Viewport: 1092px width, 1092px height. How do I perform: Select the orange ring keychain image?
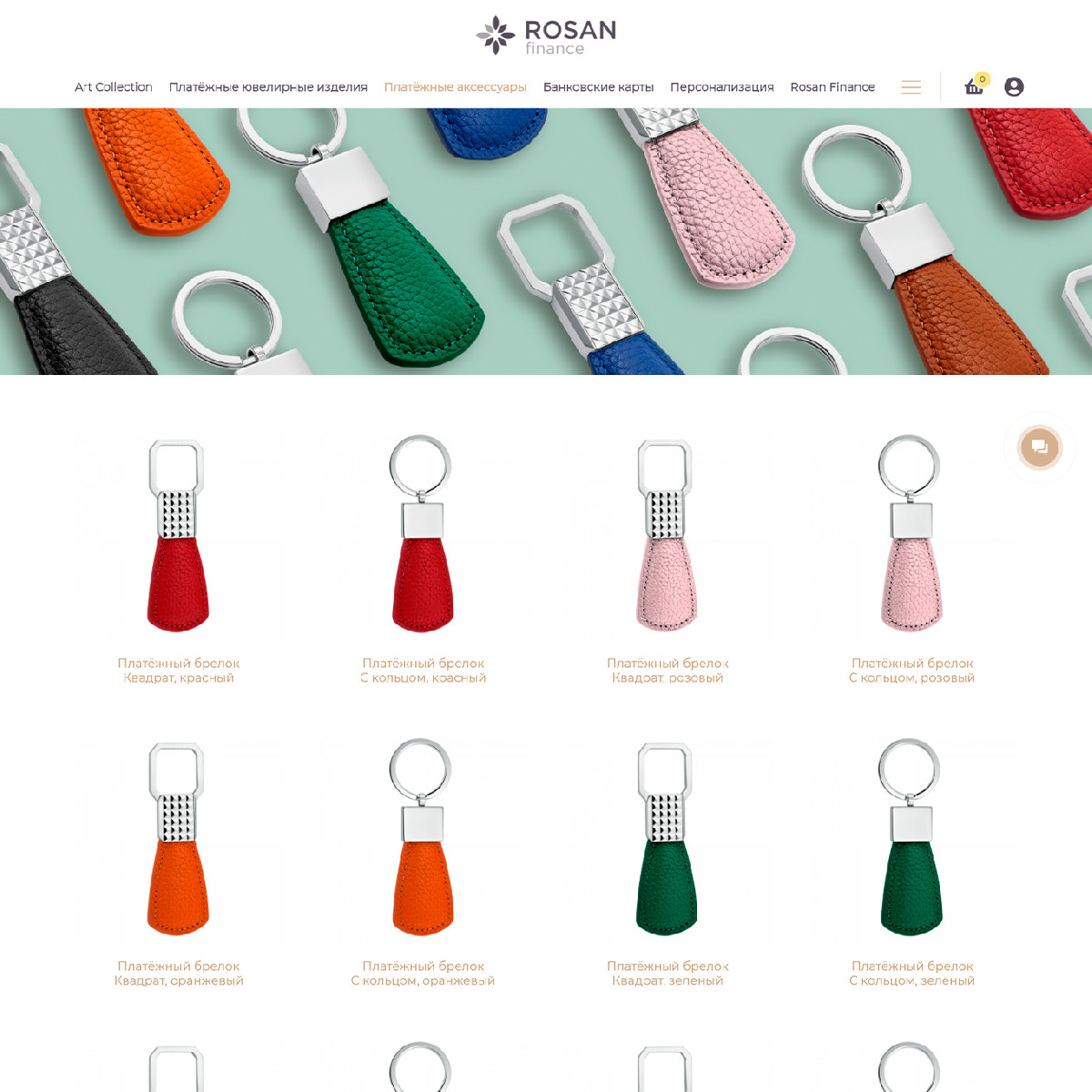(x=423, y=838)
